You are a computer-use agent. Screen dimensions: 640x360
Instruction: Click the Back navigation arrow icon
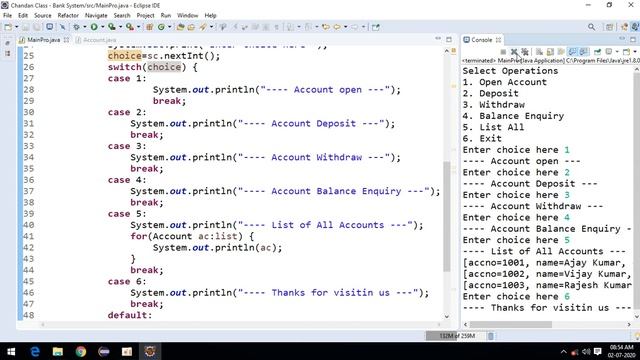(x=337, y=27)
